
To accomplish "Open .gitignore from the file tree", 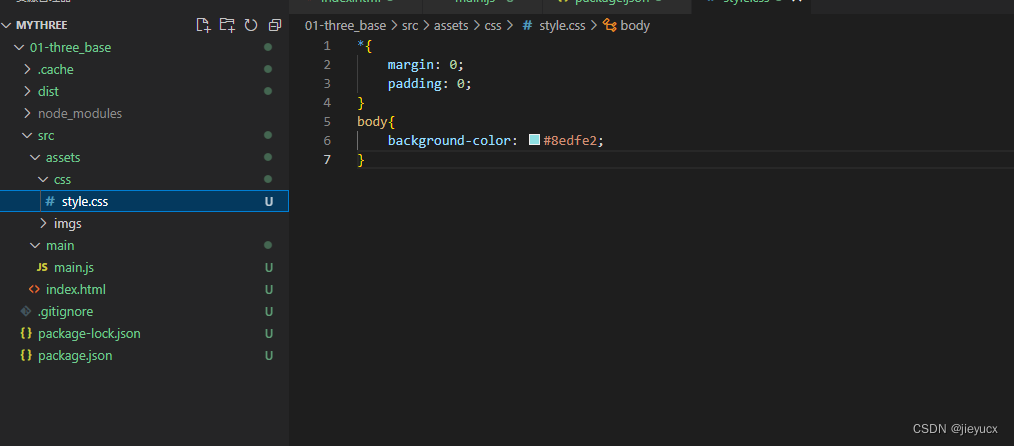I will coord(65,311).
